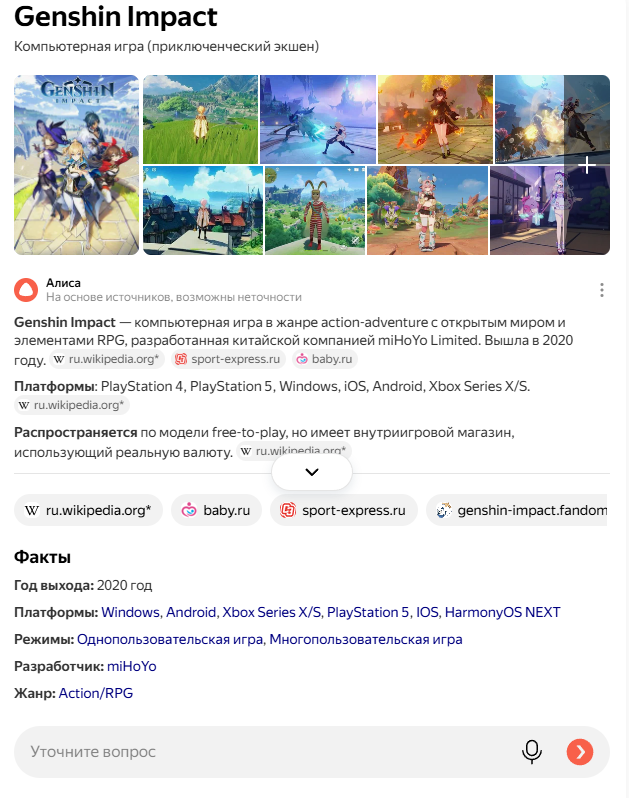
Task: Open the Многопользовательская игра mode link
Action: point(365,639)
